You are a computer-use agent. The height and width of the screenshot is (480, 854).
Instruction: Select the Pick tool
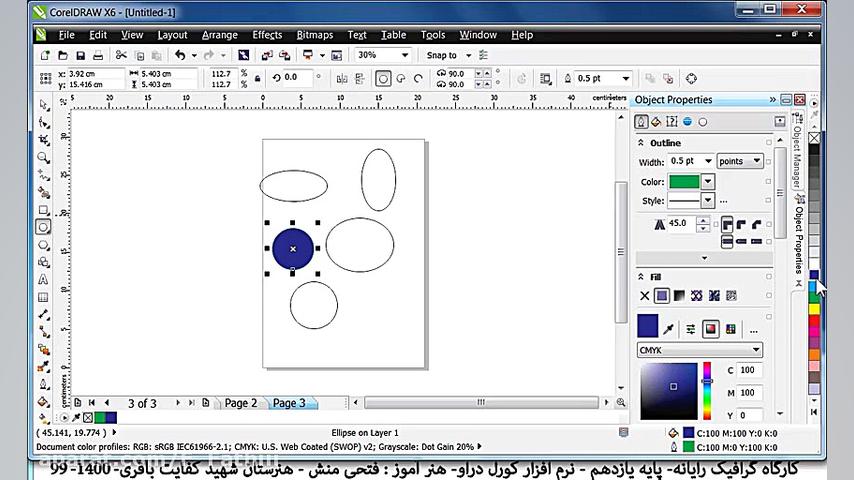[44, 105]
